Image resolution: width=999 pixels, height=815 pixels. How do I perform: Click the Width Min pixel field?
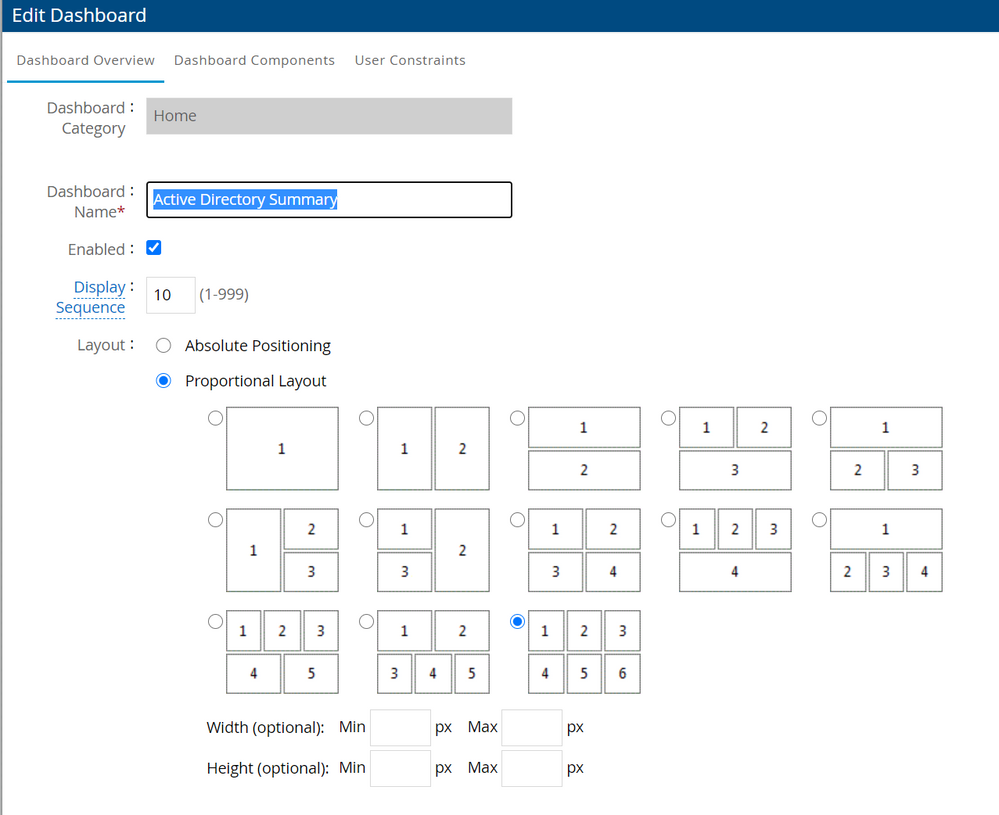[400, 727]
